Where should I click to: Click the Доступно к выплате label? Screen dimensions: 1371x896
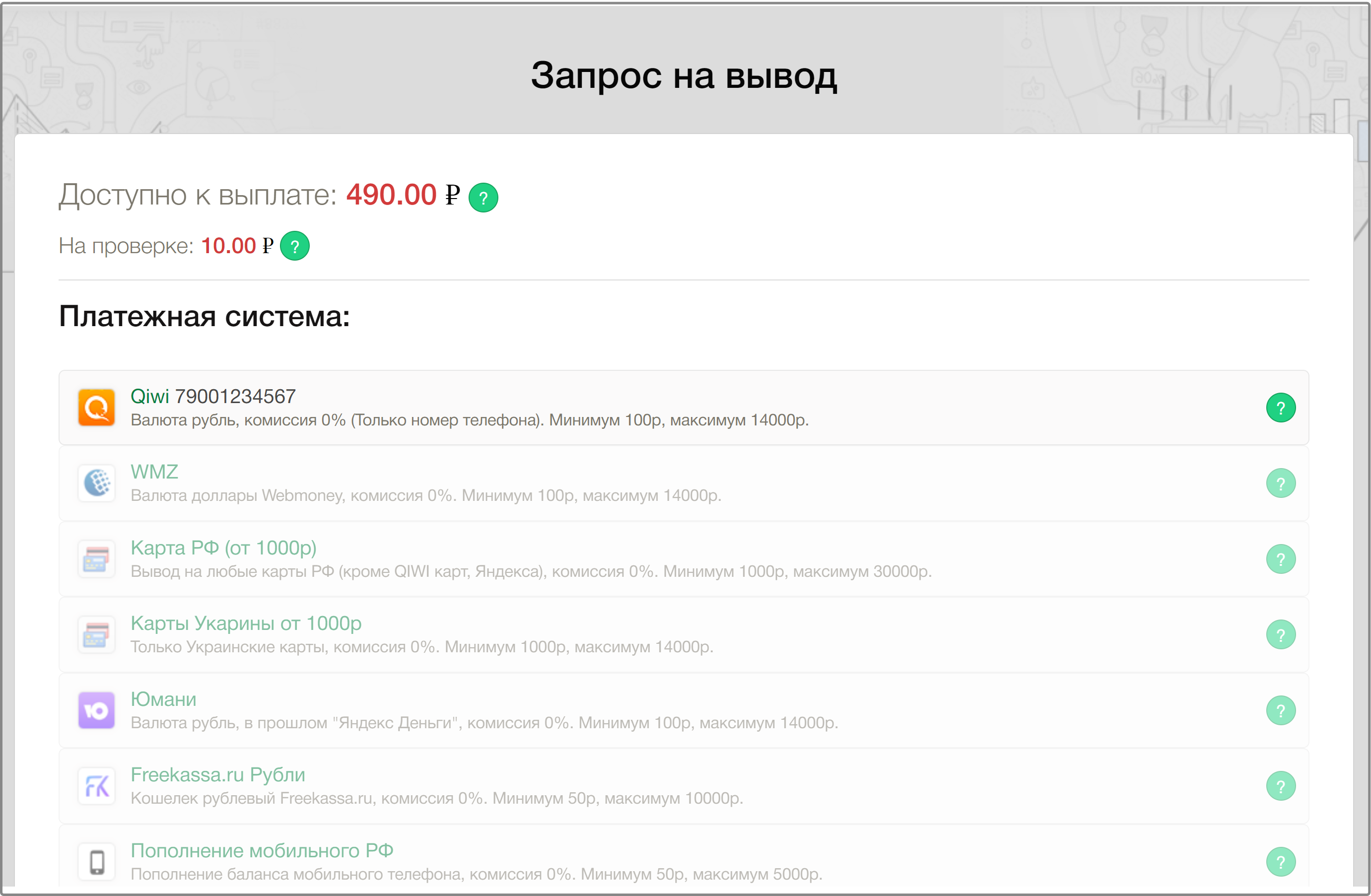(198, 196)
